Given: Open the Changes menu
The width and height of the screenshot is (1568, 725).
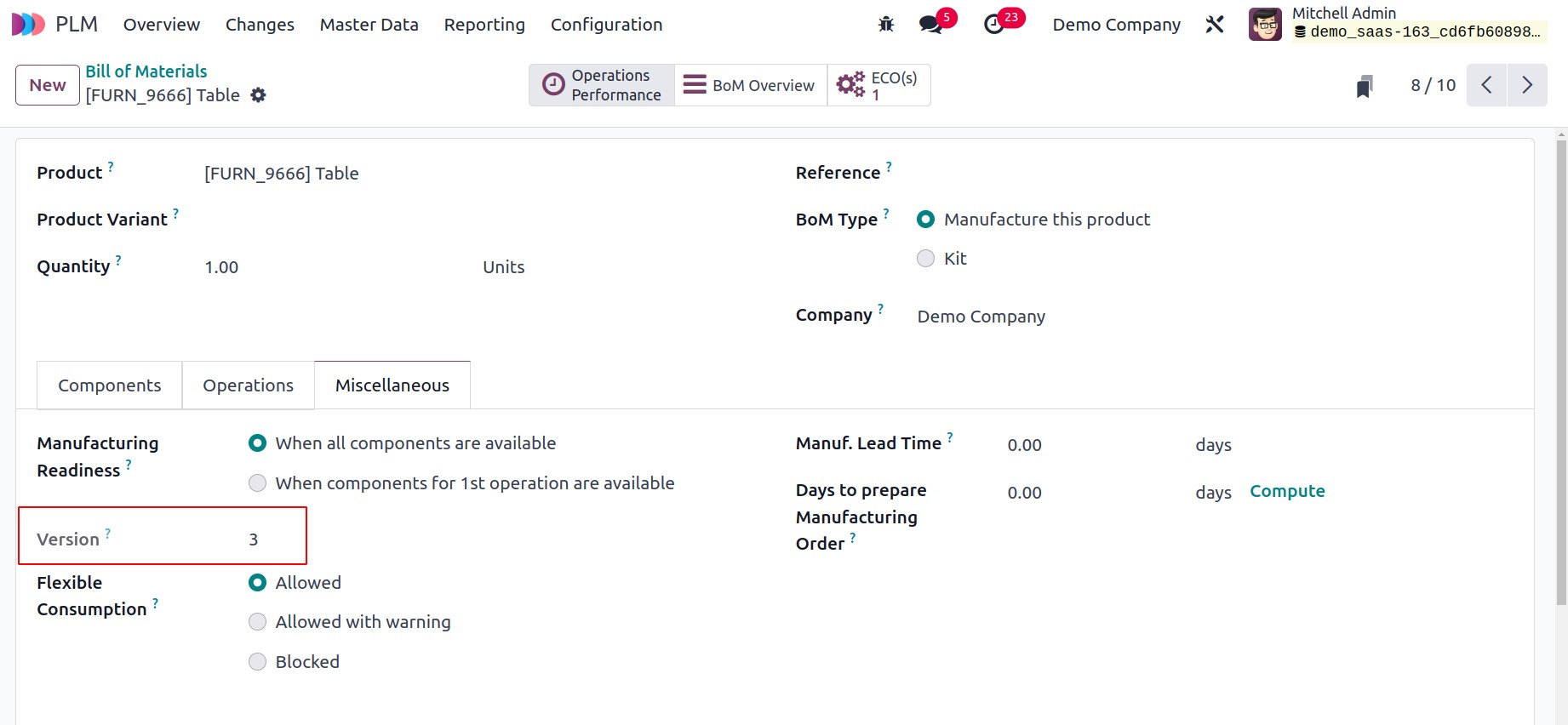Looking at the screenshot, I should pos(260,25).
